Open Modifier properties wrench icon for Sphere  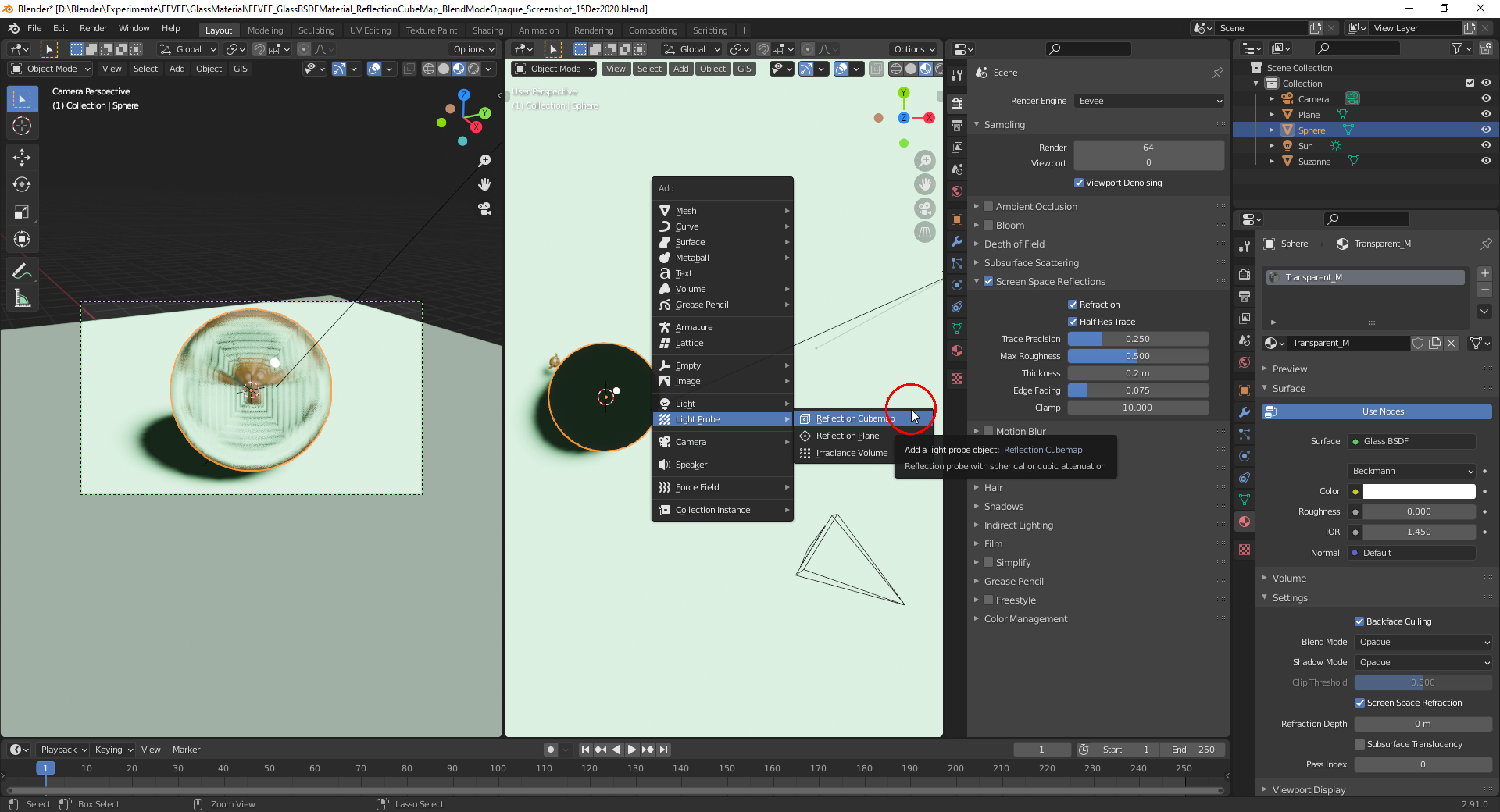point(1245,412)
